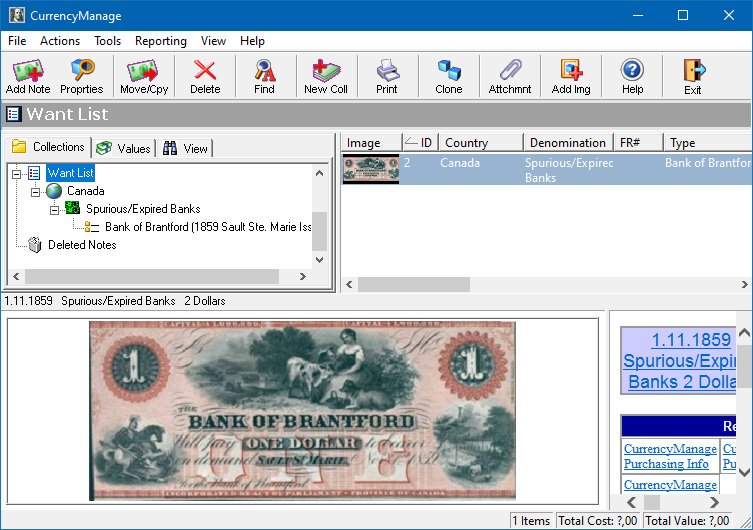The height and width of the screenshot is (530, 753).
Task: Switch to the View tab with binoculars
Action: 185,148
